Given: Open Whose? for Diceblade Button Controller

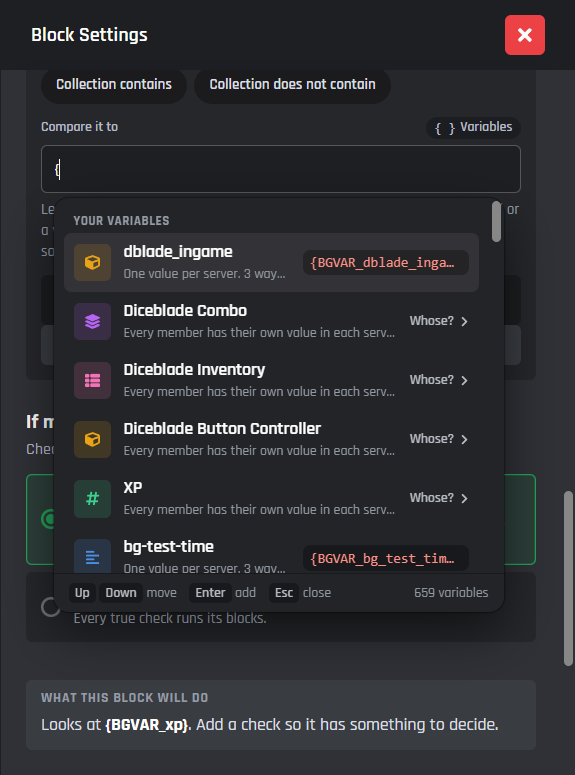Looking at the screenshot, I should click(439, 439).
